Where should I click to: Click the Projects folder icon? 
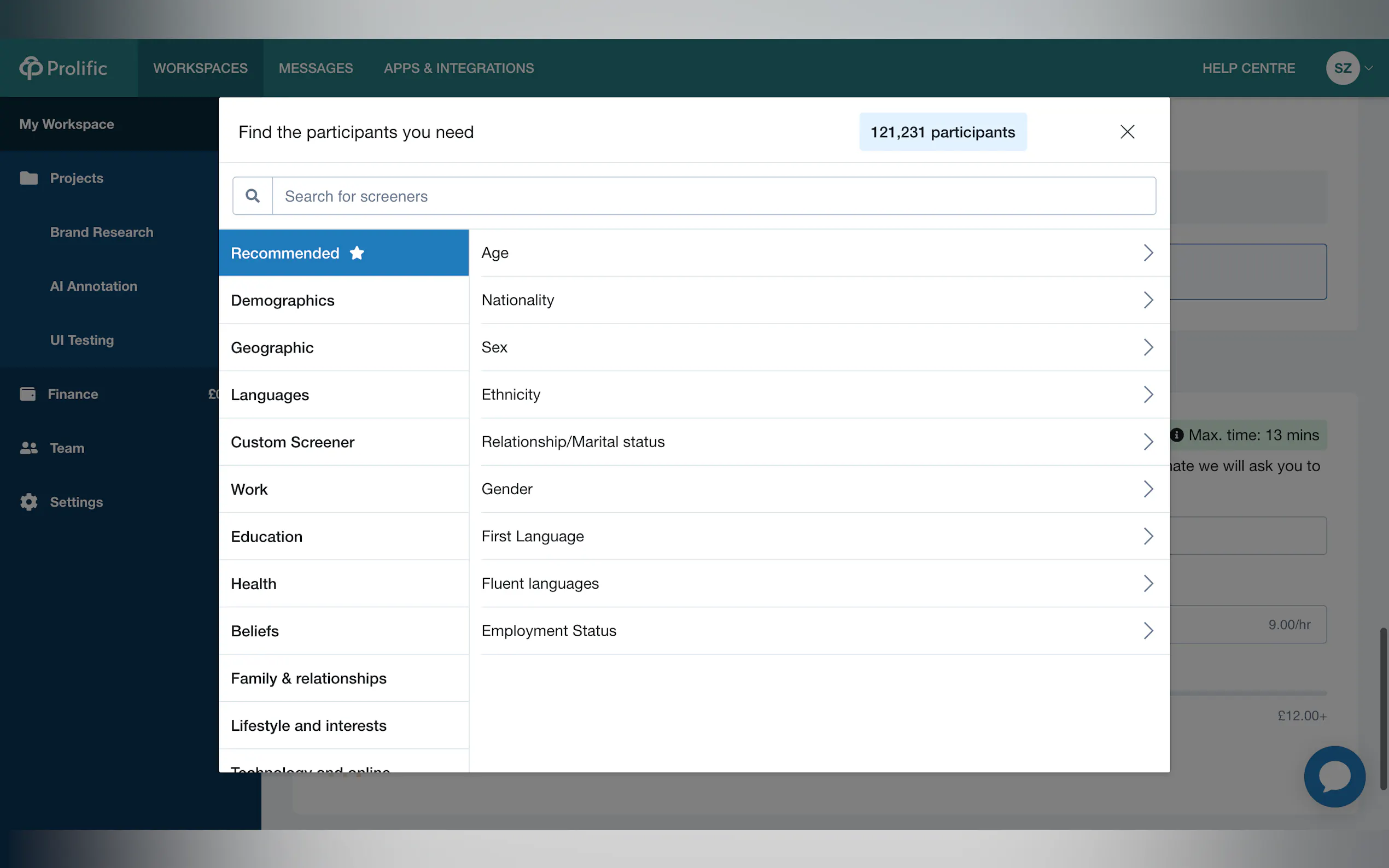29,178
